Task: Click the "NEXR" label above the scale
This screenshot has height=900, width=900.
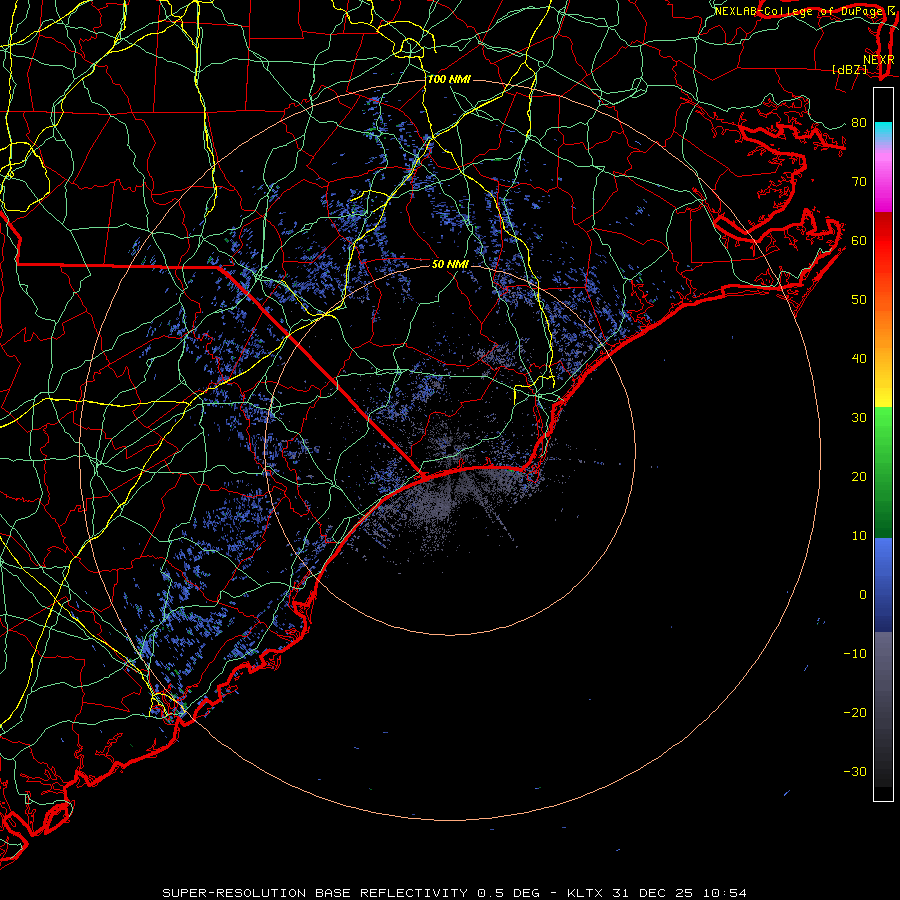Action: click(879, 59)
